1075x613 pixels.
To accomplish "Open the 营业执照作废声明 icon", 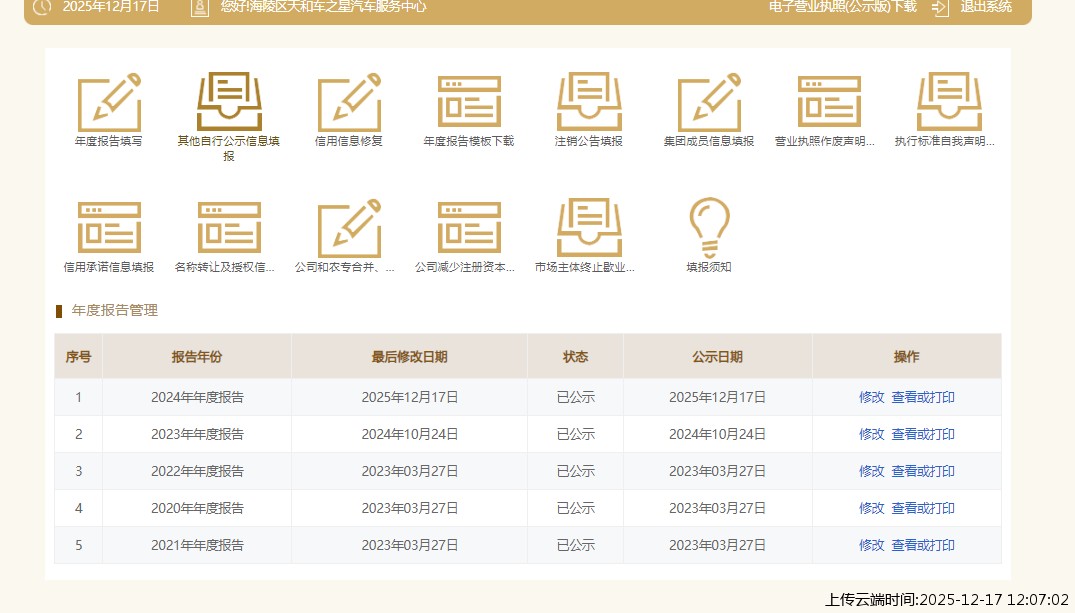I will [x=829, y=103].
